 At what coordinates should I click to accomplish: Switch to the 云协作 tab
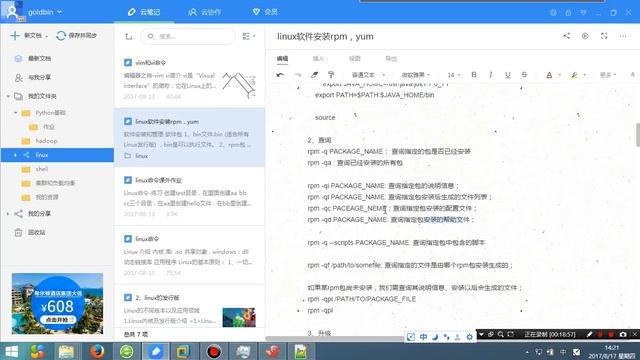pyautogui.click(x=205, y=12)
